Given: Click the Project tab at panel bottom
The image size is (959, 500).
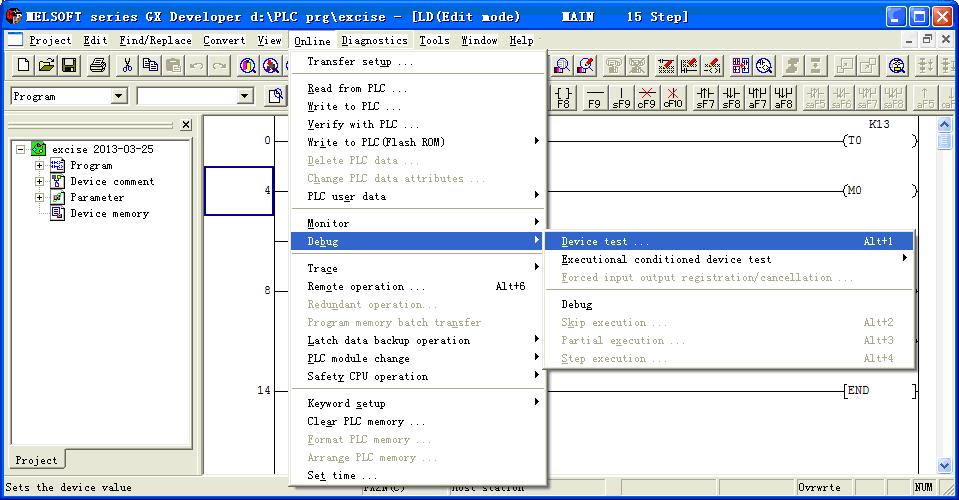Looking at the screenshot, I should click(x=36, y=460).
